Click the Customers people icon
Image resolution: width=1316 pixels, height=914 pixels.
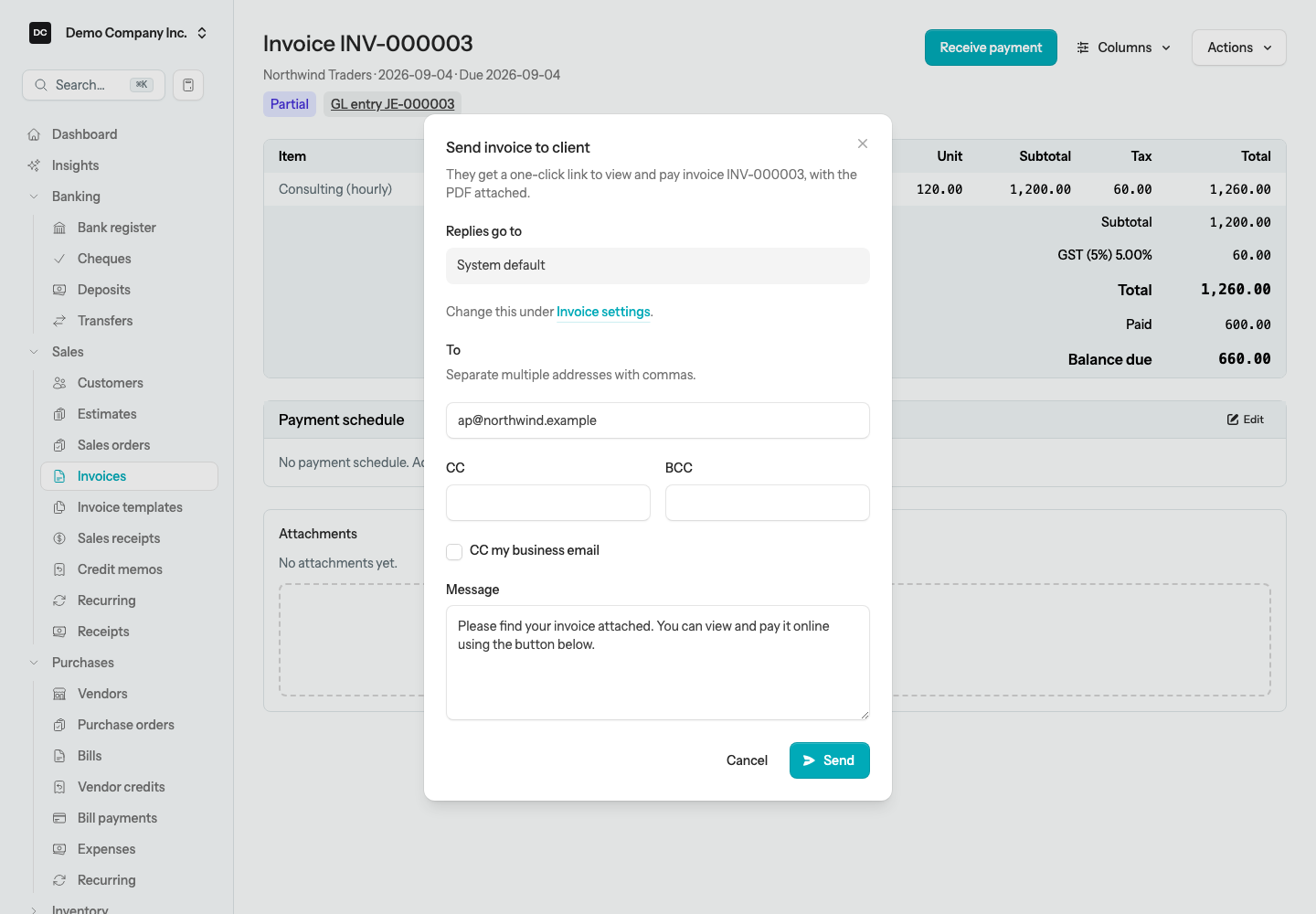(59, 383)
